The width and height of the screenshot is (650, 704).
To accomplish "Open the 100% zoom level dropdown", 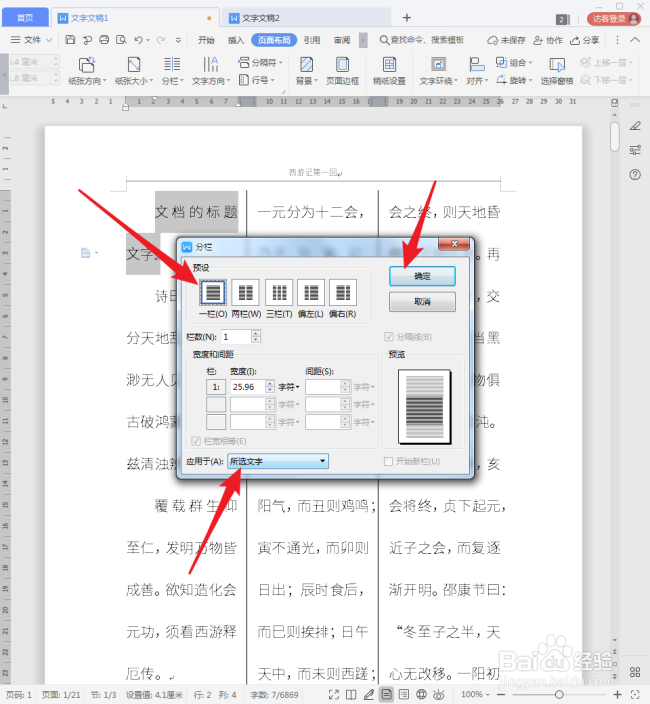I will coord(475,695).
